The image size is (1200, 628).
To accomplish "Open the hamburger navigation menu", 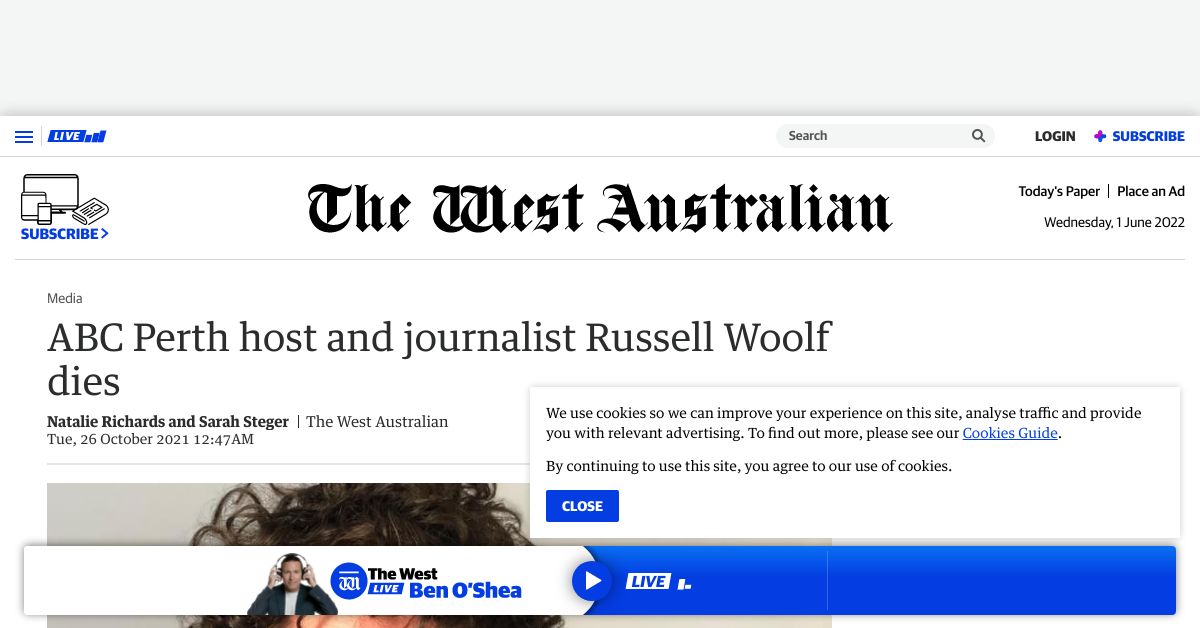I will pyautogui.click(x=24, y=136).
